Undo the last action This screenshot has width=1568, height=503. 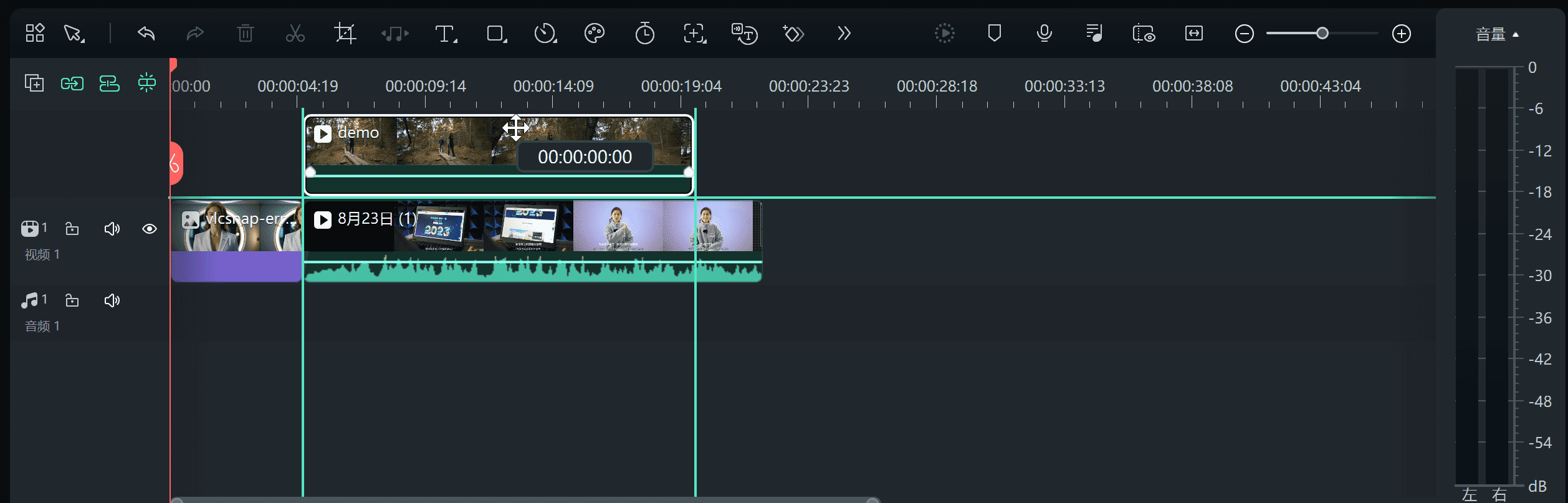(146, 33)
